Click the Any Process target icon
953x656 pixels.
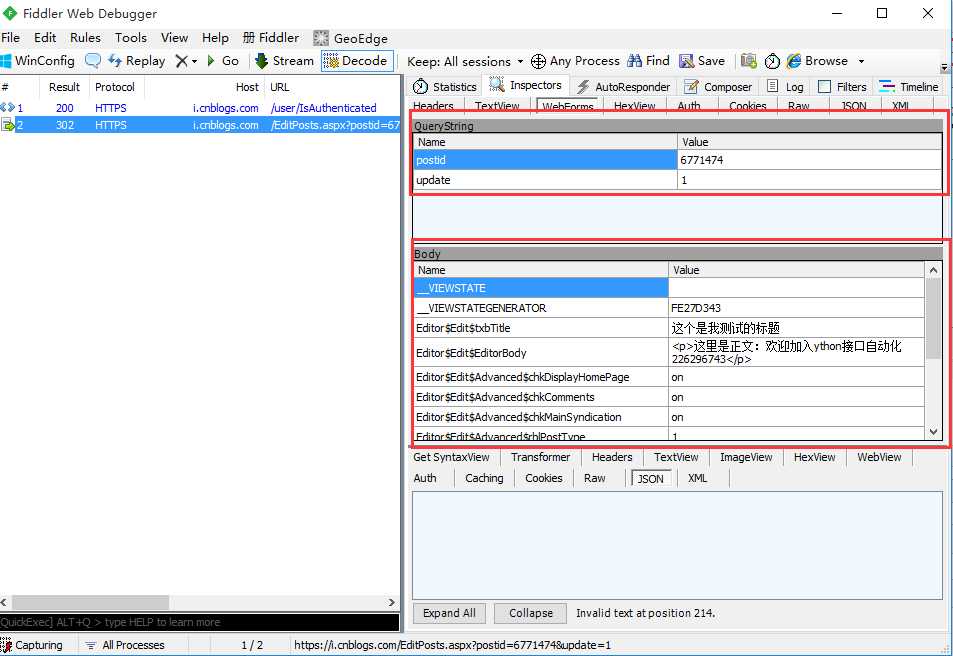pos(538,61)
